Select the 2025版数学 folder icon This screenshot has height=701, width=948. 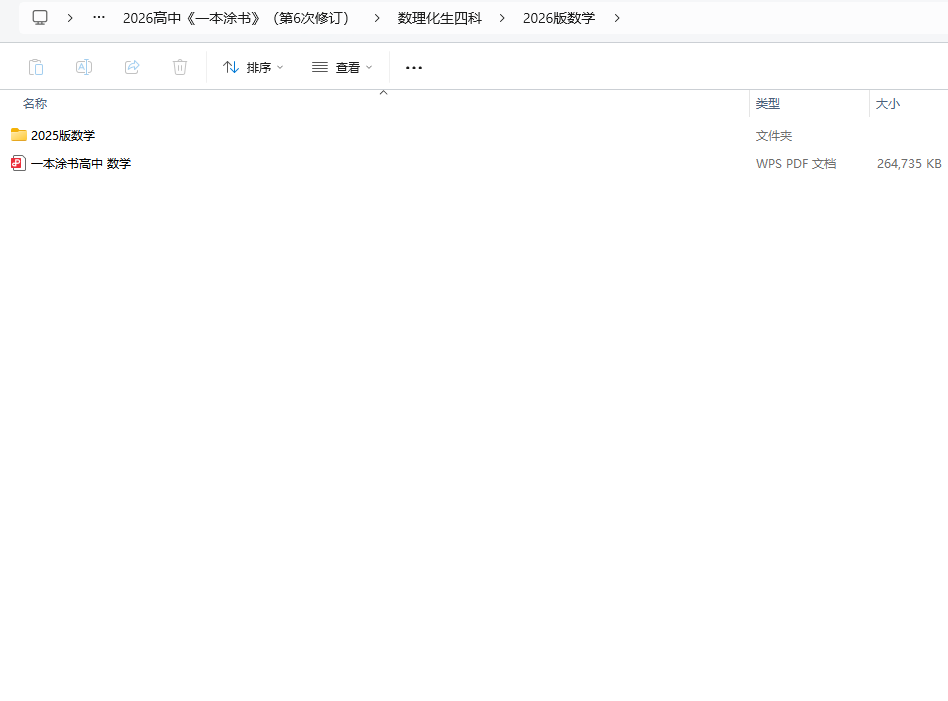click(x=19, y=135)
